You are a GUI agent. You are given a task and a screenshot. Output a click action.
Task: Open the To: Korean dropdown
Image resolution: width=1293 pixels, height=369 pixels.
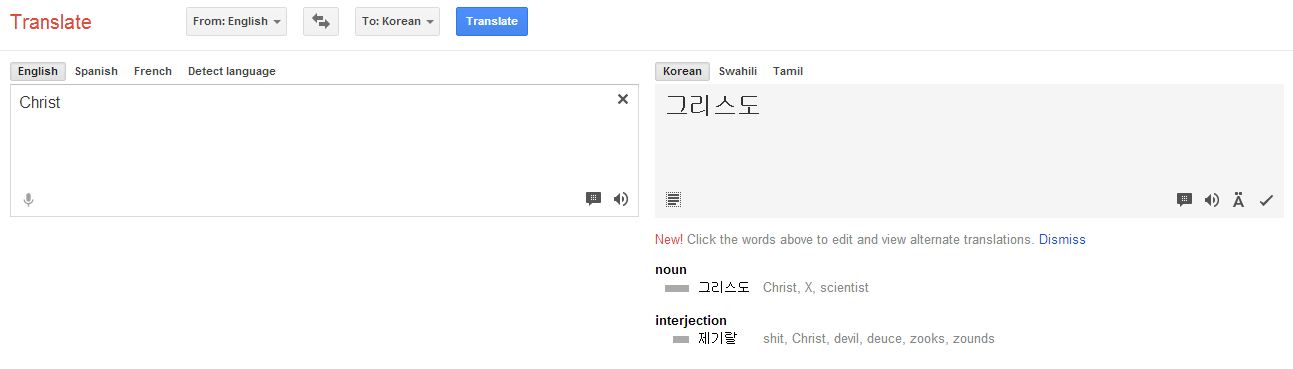pyautogui.click(x=397, y=21)
